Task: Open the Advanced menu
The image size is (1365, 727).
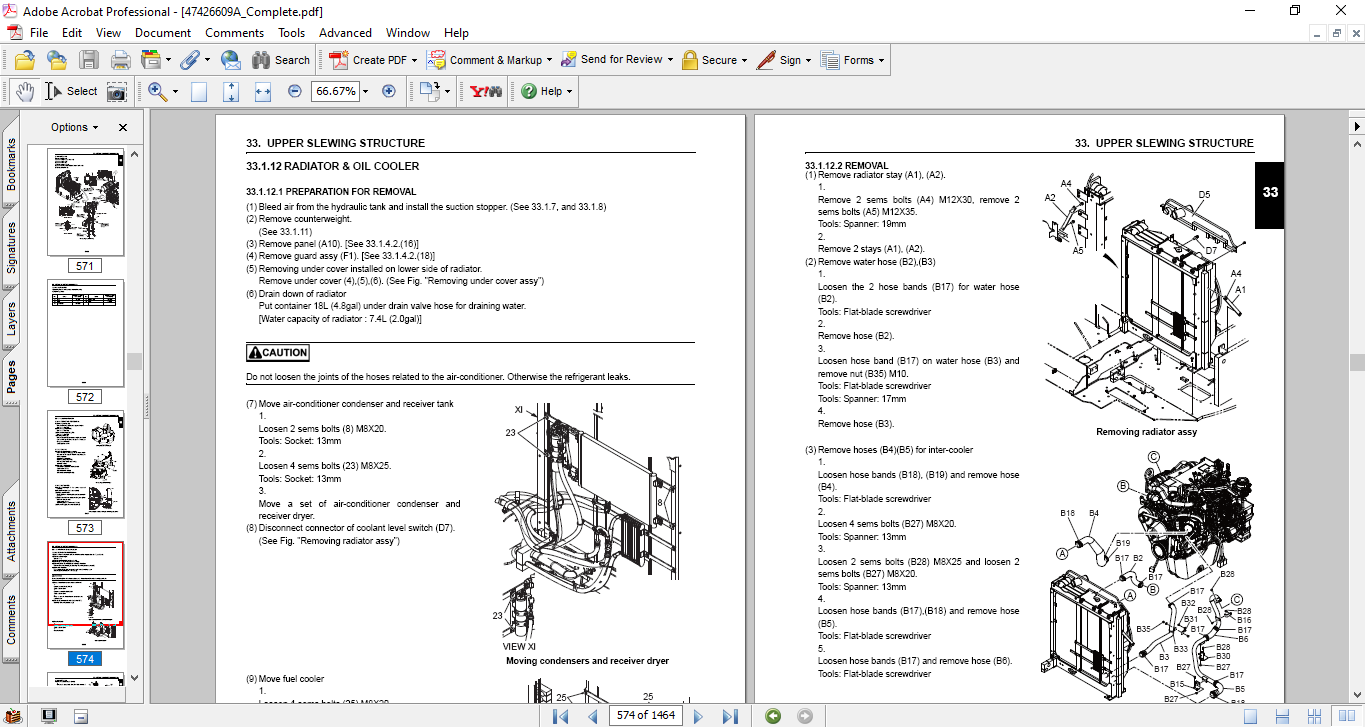Action: click(x=345, y=33)
